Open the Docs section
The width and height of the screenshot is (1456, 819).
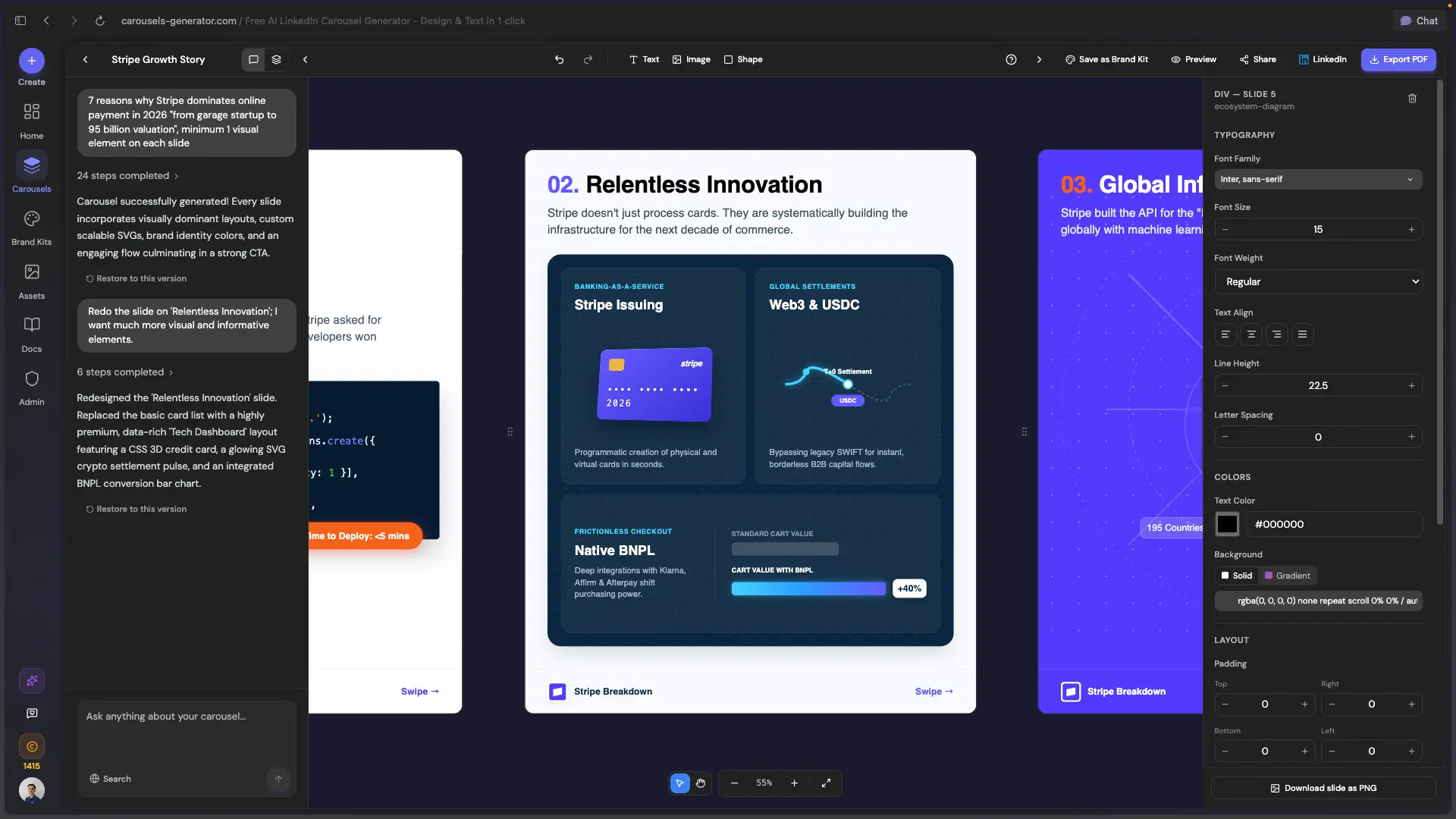pyautogui.click(x=31, y=334)
